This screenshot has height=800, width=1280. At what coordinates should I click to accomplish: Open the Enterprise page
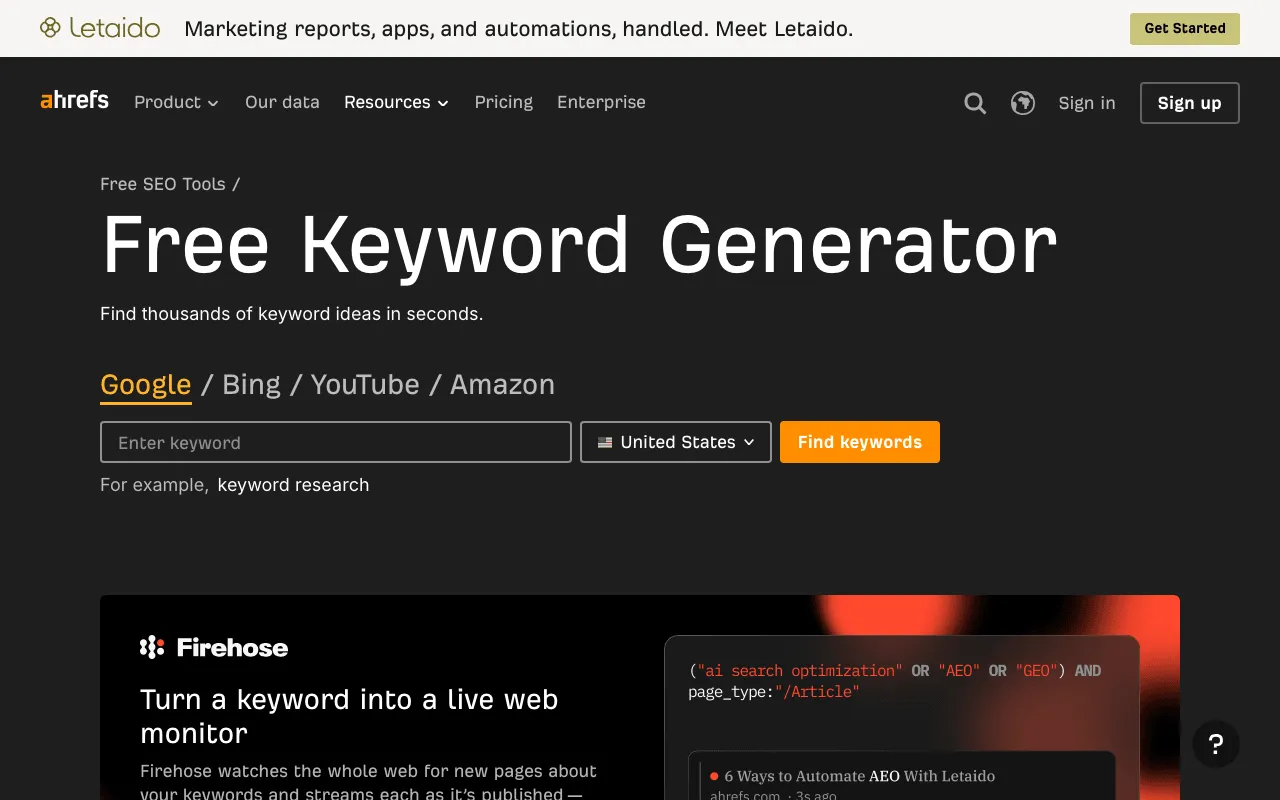(x=601, y=102)
